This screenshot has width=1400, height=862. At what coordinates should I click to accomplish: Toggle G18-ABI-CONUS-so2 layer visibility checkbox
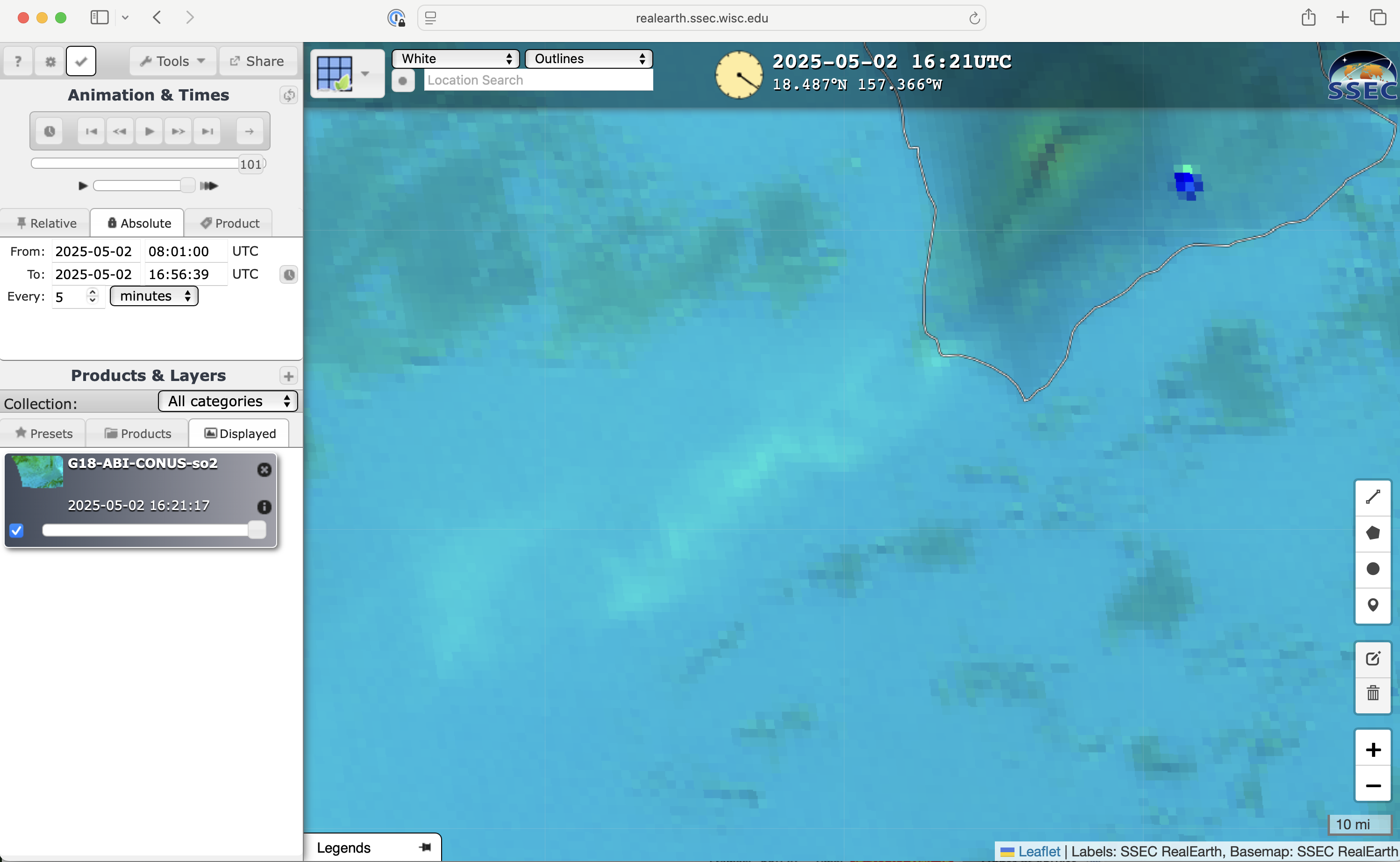pyautogui.click(x=16, y=531)
